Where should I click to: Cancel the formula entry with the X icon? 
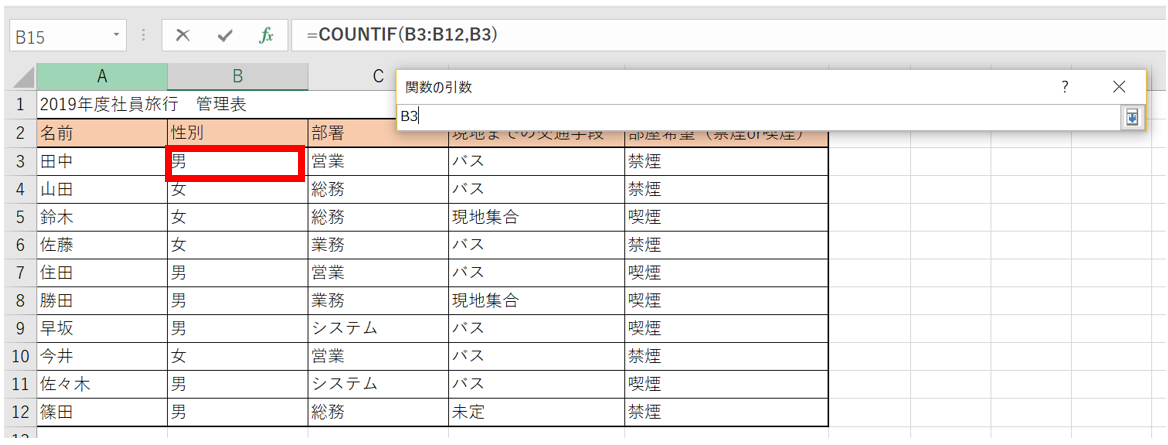pos(183,36)
